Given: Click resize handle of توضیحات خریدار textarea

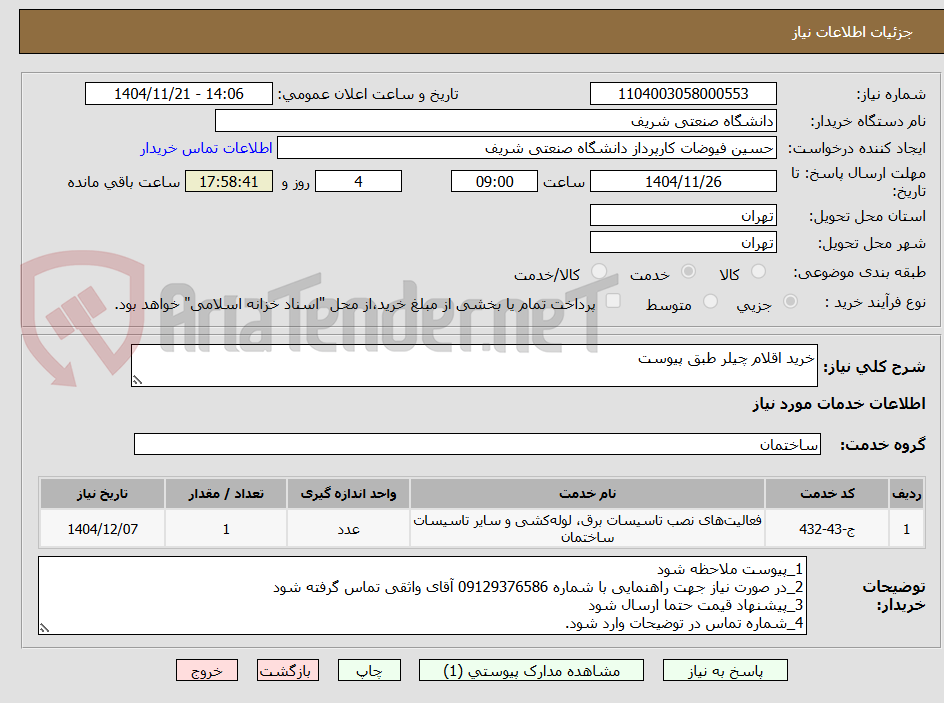Looking at the screenshot, I should (44, 628).
